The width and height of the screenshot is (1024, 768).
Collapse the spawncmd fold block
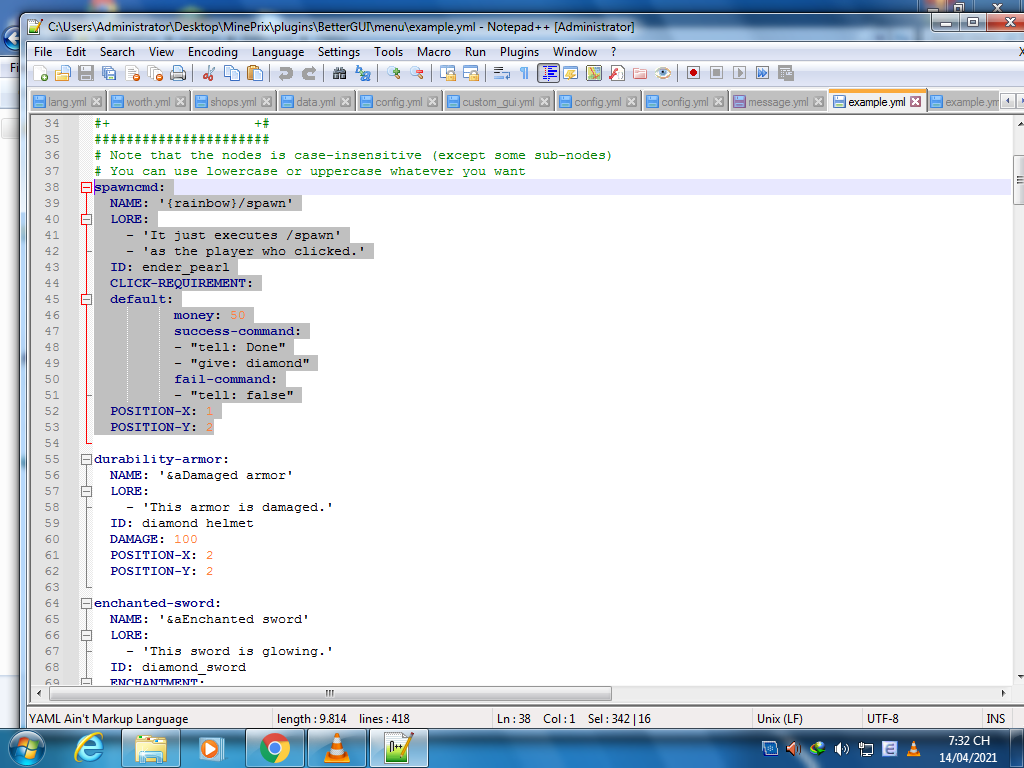pos(86,187)
